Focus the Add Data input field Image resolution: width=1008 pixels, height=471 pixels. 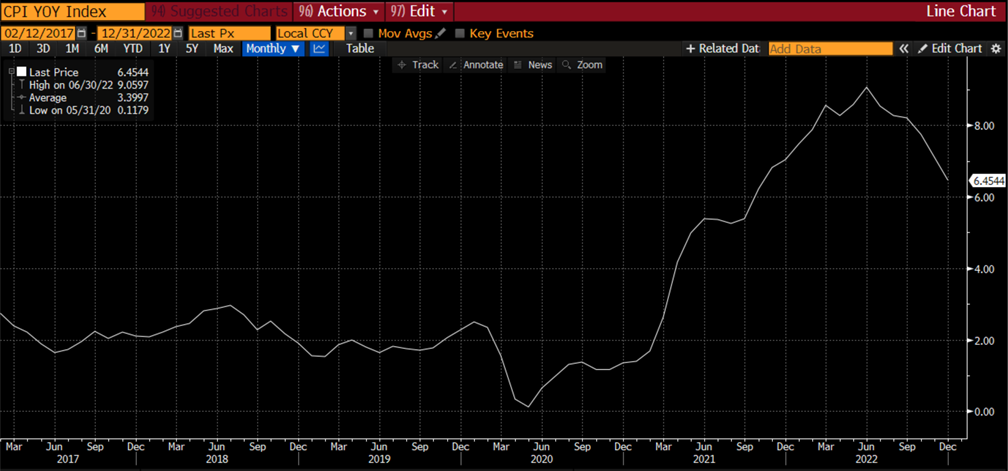[x=831, y=48]
